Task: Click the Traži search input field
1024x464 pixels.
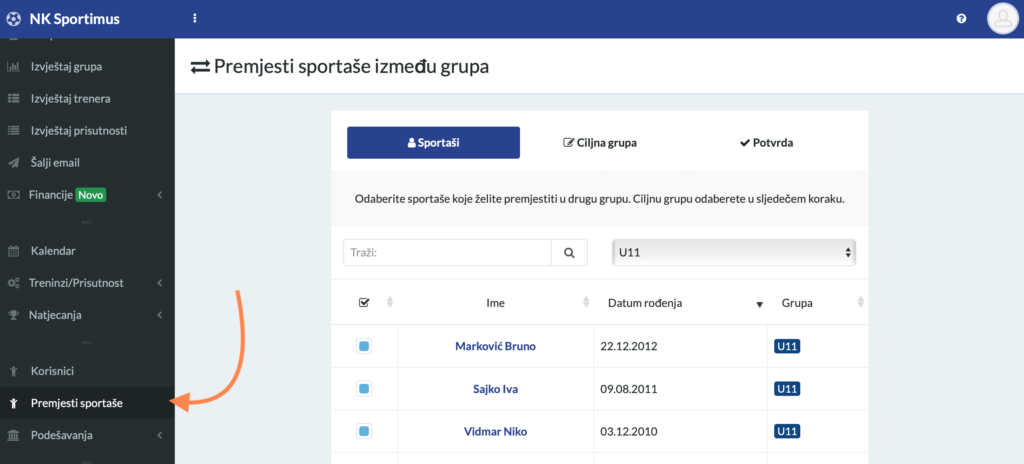Action: (447, 253)
